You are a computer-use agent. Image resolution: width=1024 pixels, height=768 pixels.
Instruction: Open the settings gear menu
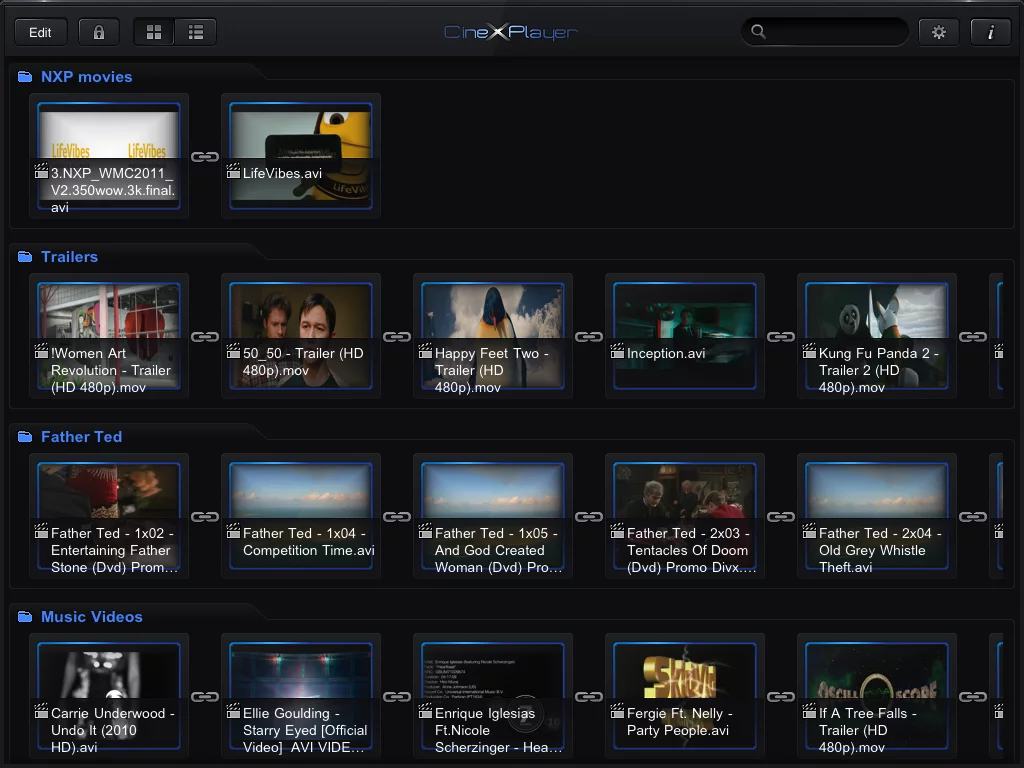[938, 31]
